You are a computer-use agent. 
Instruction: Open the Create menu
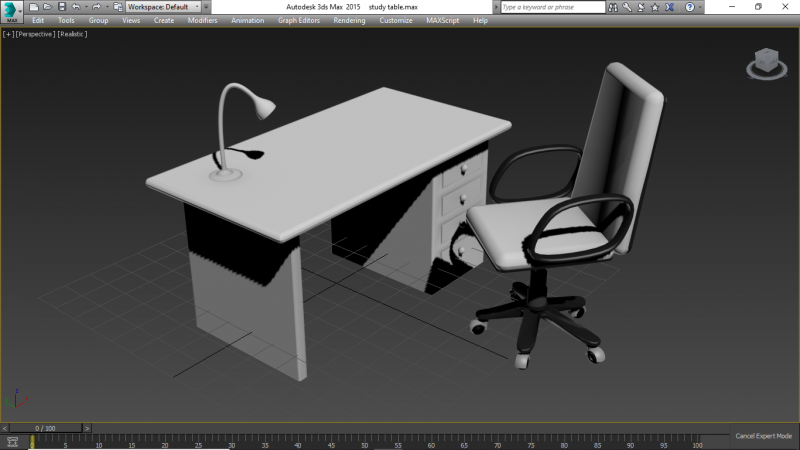click(164, 20)
